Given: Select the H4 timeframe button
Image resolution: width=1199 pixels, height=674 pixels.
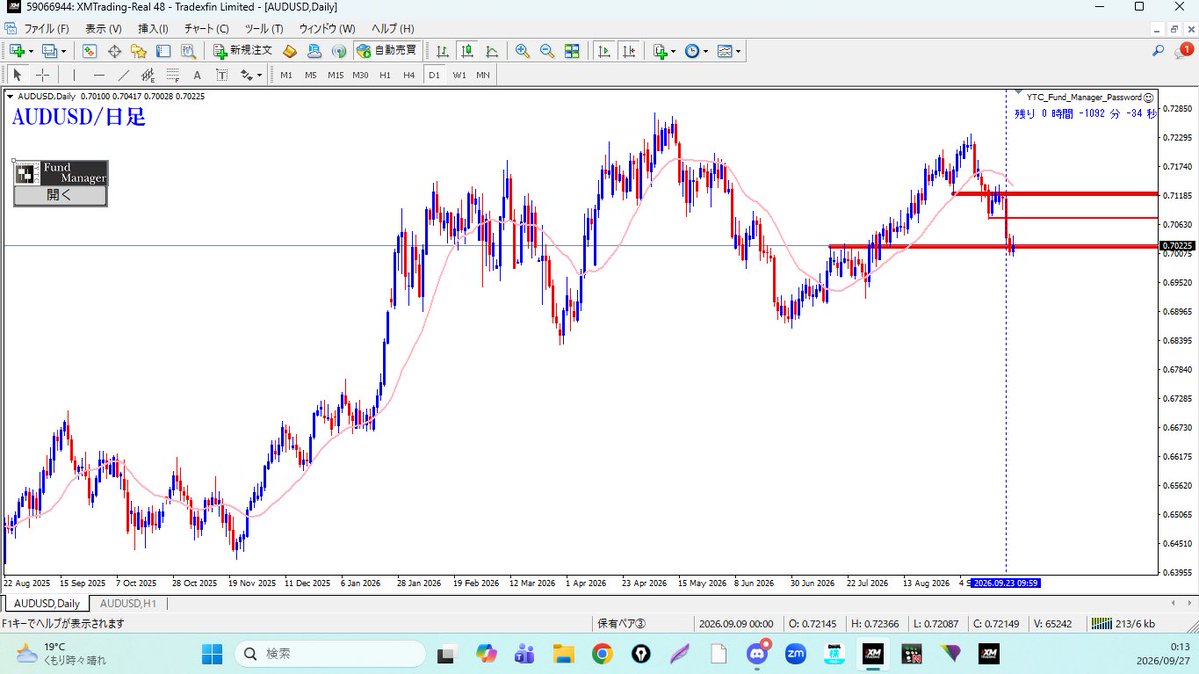Looking at the screenshot, I should [409, 75].
